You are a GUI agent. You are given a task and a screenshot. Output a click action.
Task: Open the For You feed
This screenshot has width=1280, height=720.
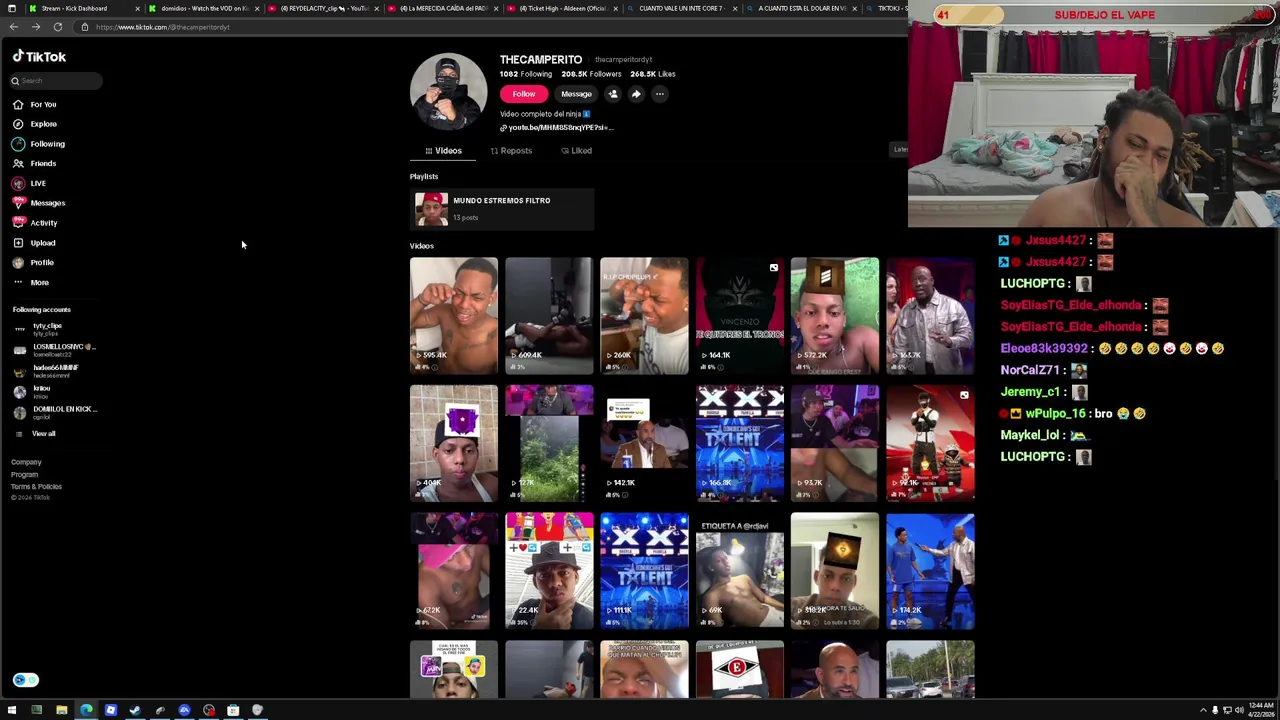pos(34,104)
